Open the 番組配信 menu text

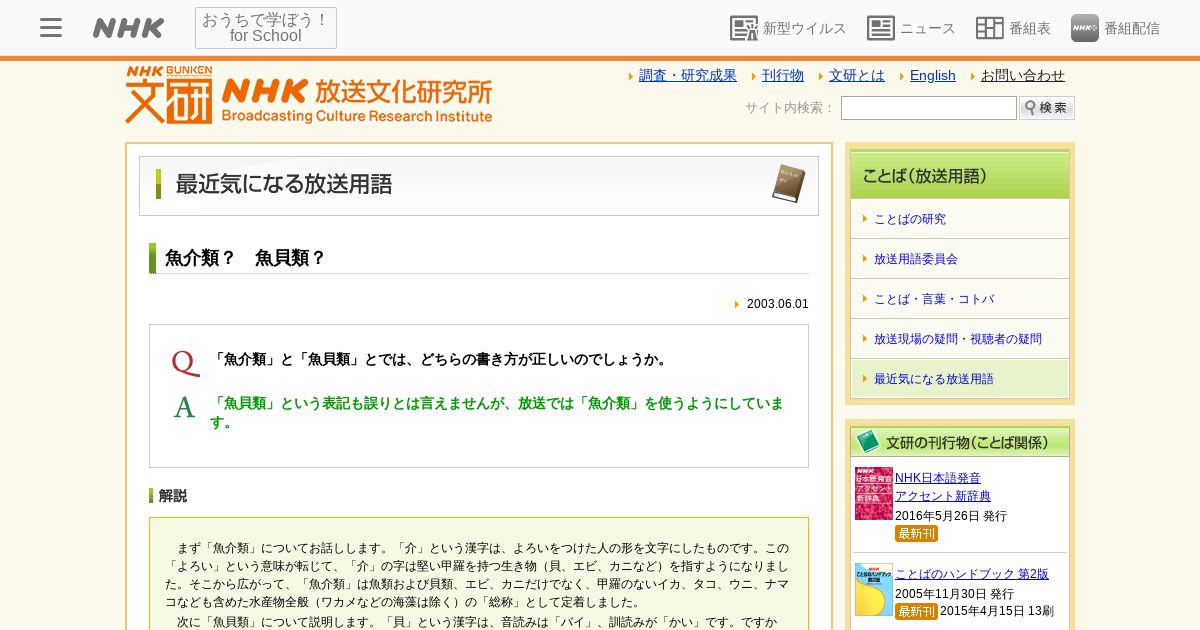point(1132,28)
